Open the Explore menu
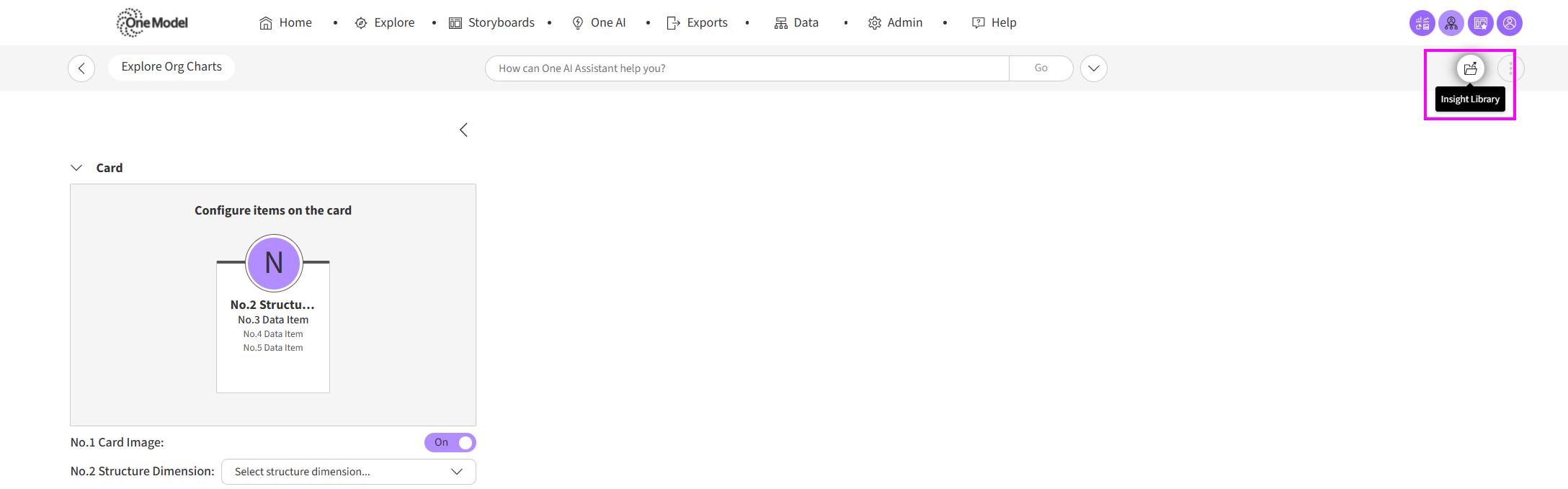1568x489 pixels. coord(385,23)
